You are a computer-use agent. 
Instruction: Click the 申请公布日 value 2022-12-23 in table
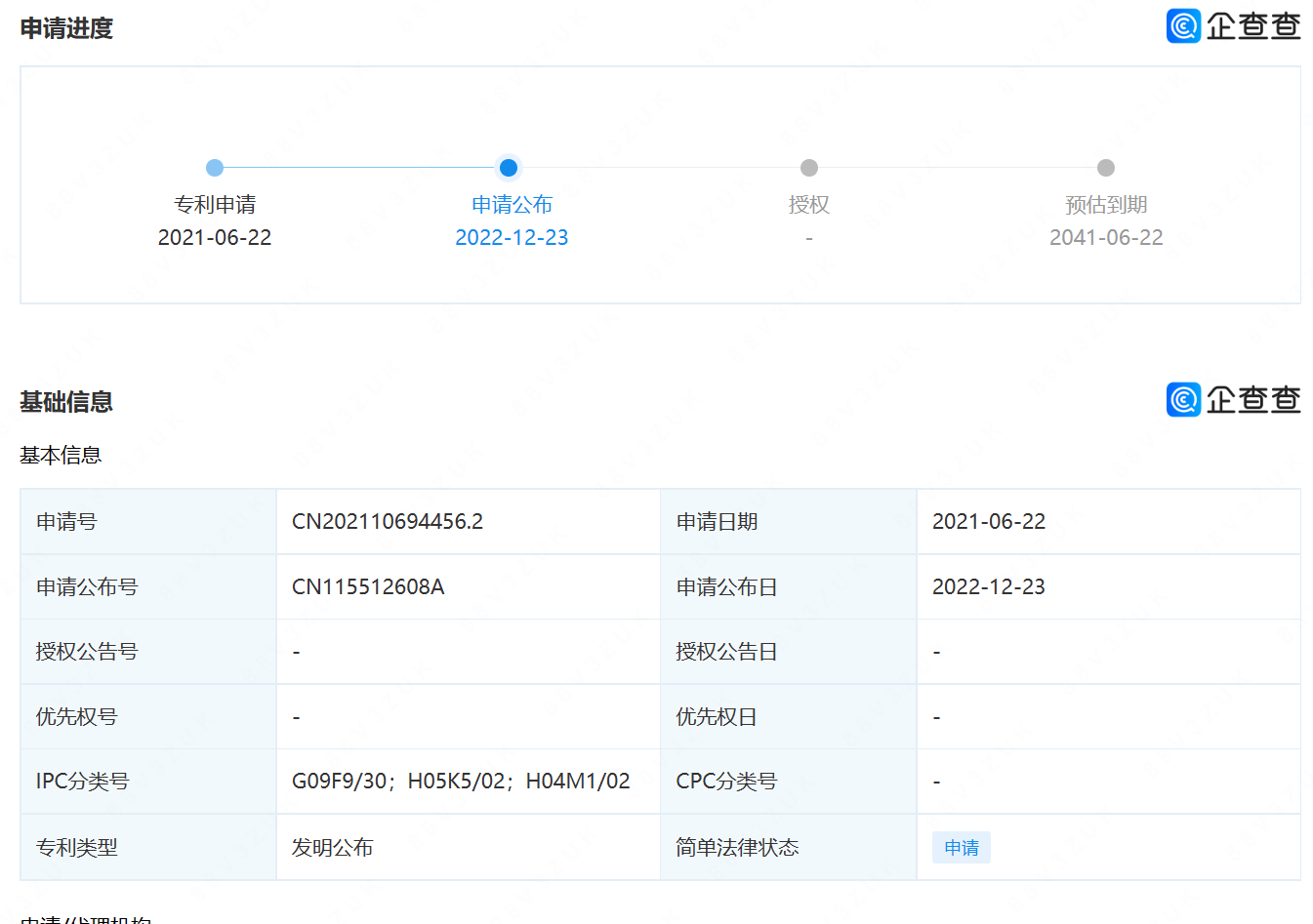(989, 587)
